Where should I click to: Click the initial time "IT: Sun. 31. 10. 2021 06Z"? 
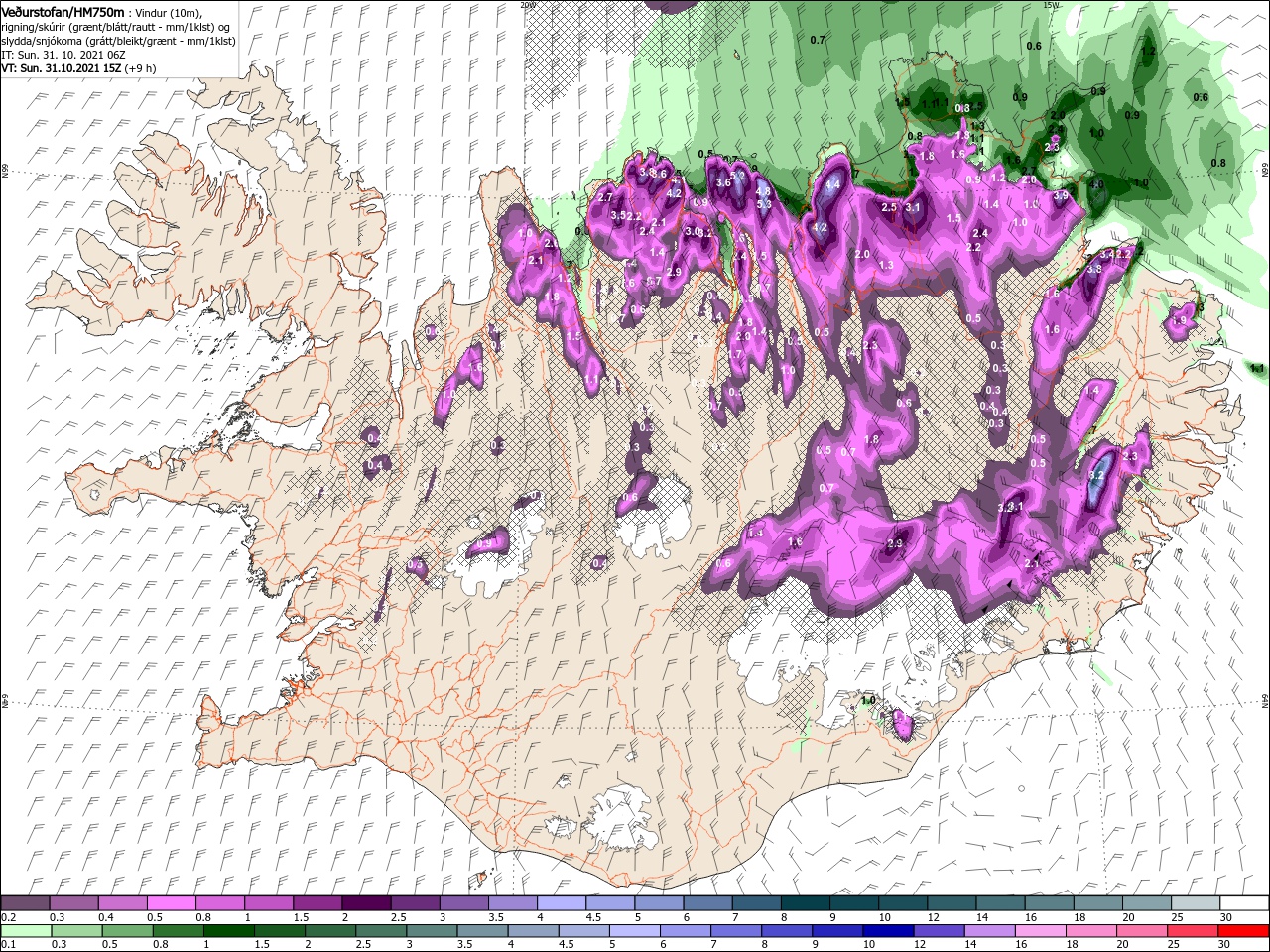pos(63,55)
